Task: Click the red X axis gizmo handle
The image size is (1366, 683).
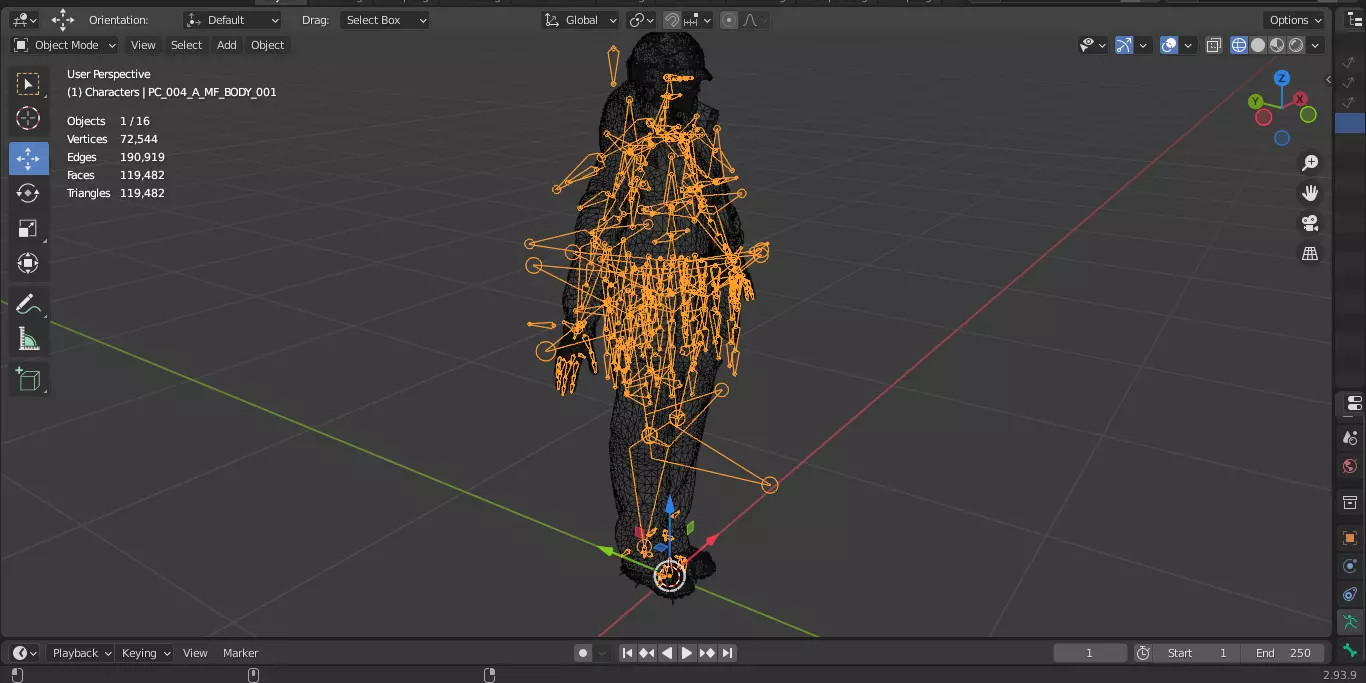Action: point(1300,99)
